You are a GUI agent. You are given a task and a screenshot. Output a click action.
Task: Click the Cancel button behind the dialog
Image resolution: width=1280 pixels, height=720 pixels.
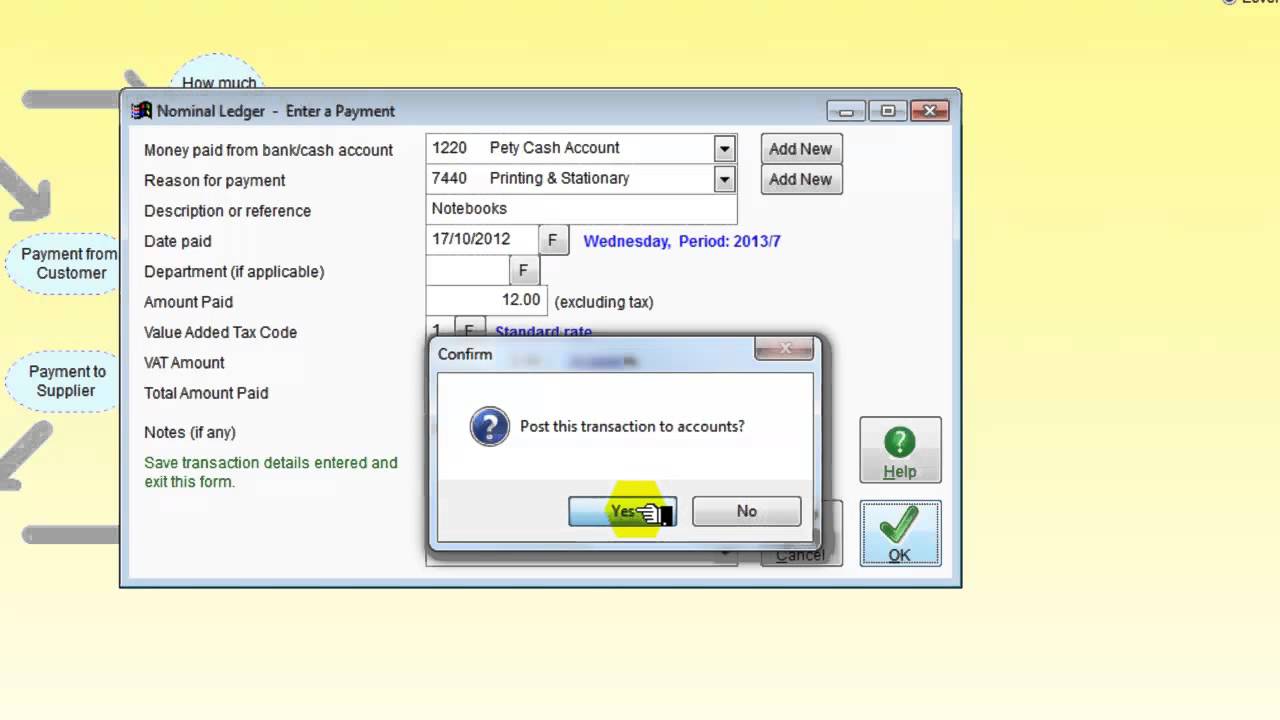[x=801, y=556]
